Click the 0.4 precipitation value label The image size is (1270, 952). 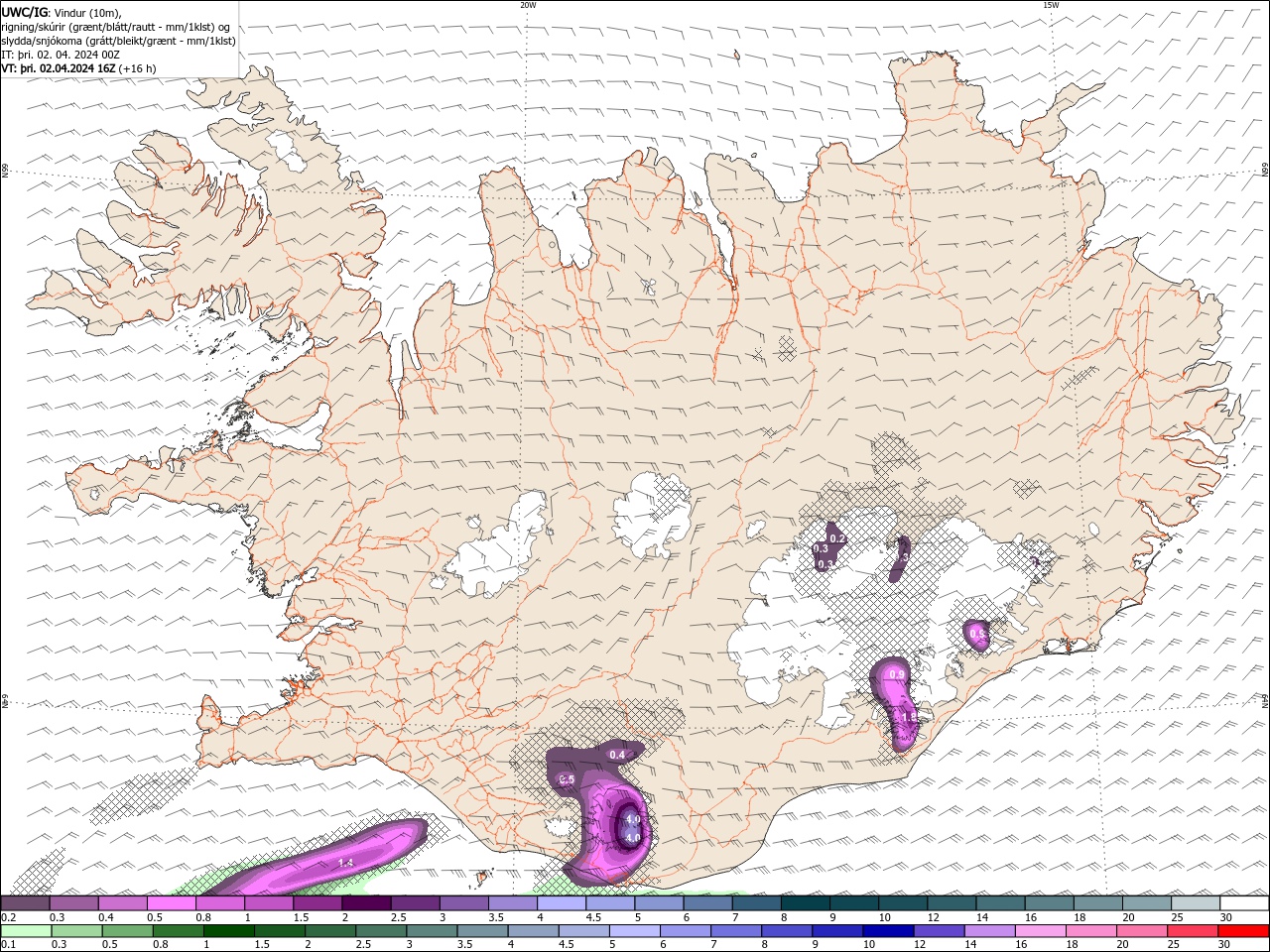[617, 755]
